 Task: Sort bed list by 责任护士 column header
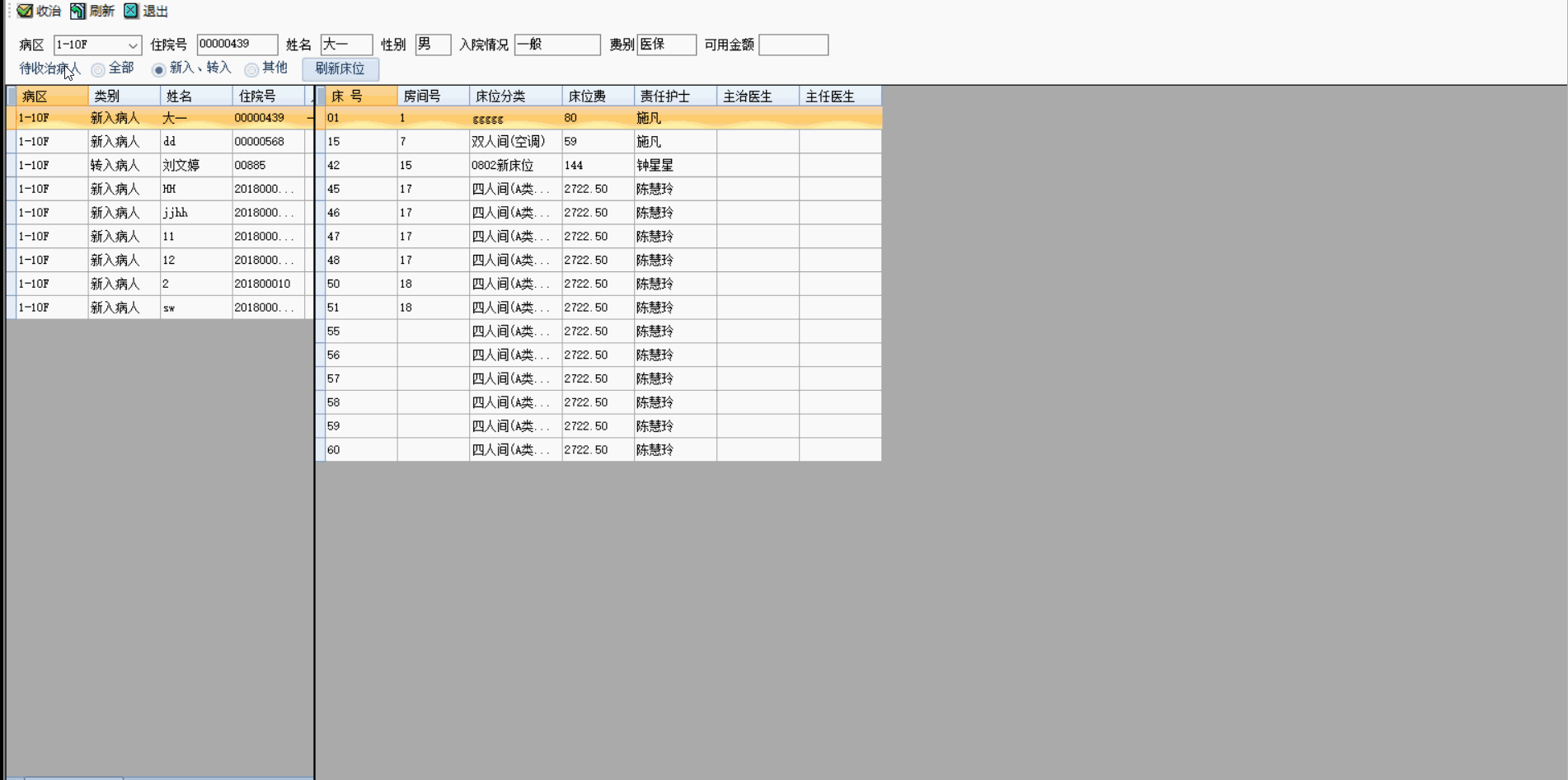676,96
